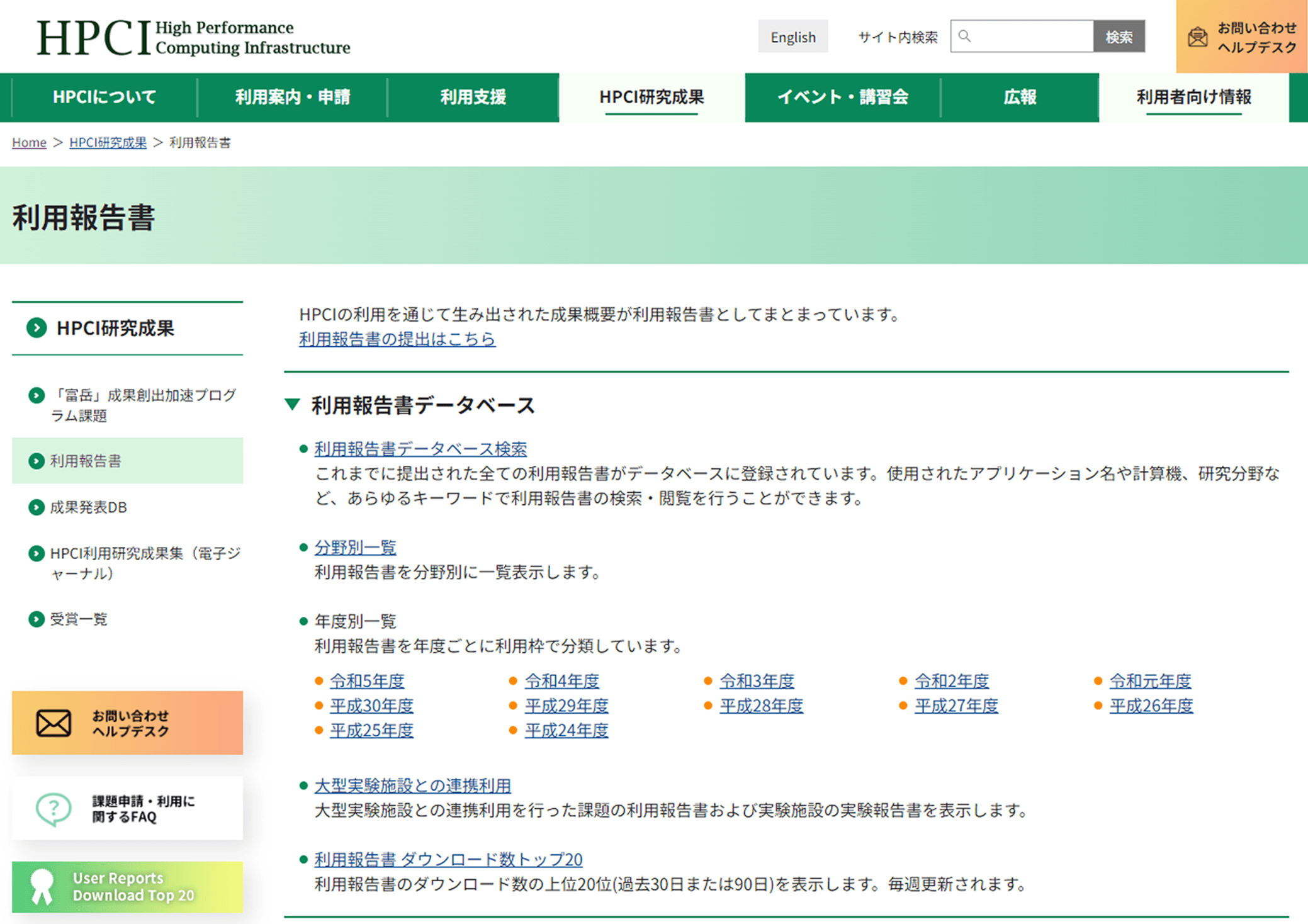Click arrow icon next to 成果発表DB
Viewport: 1308px width, 924px height.
coord(37,507)
